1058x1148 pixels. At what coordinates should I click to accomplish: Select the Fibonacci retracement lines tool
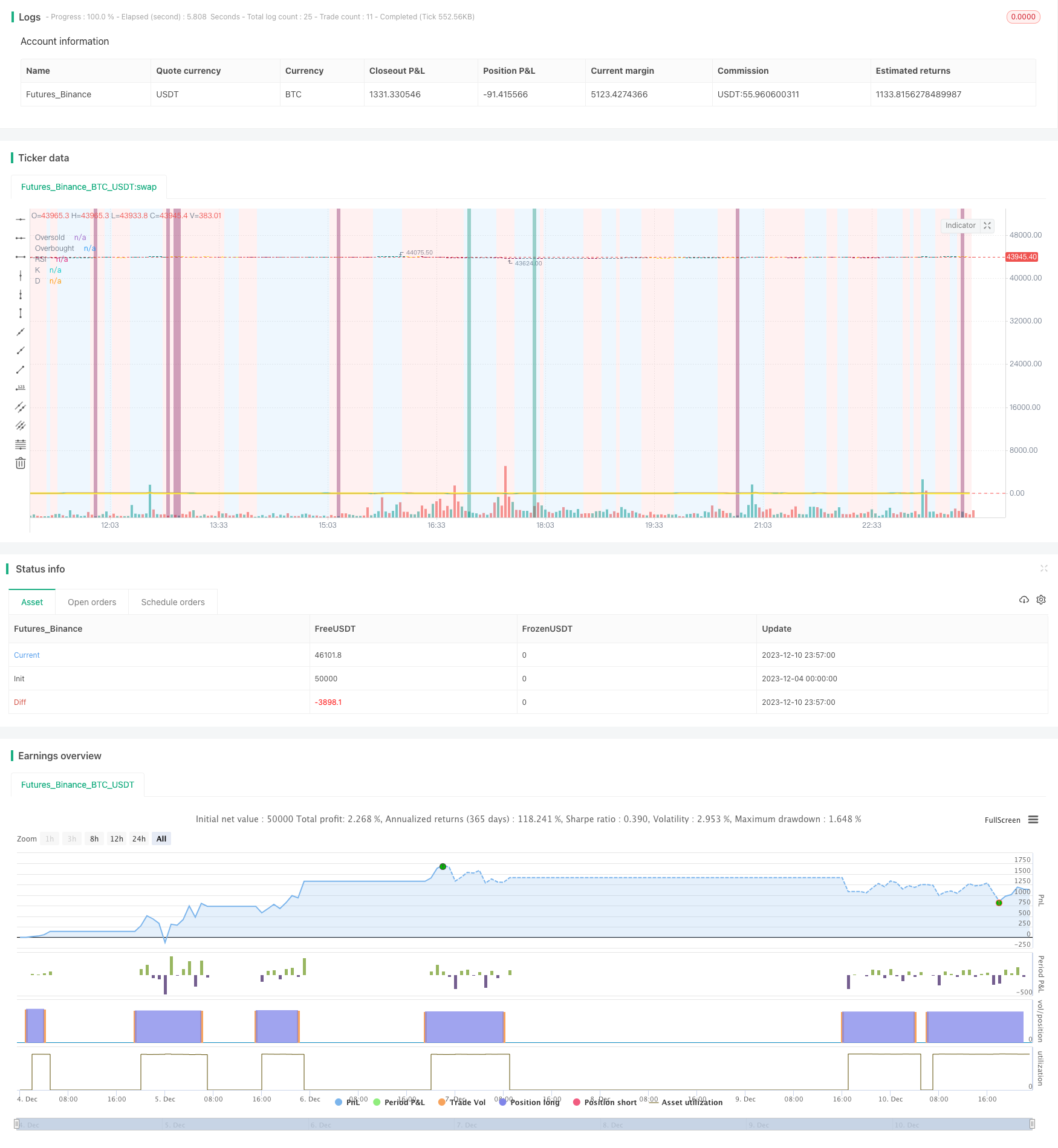pyautogui.click(x=21, y=445)
